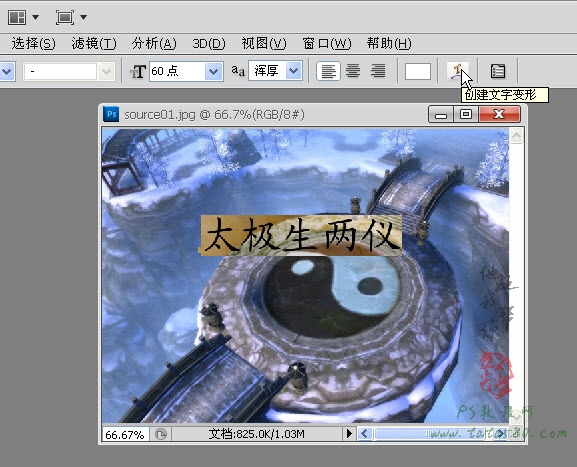Viewport: 577px width, 467px height.
Task: Click the font size field showing 60 点
Action: click(177, 71)
